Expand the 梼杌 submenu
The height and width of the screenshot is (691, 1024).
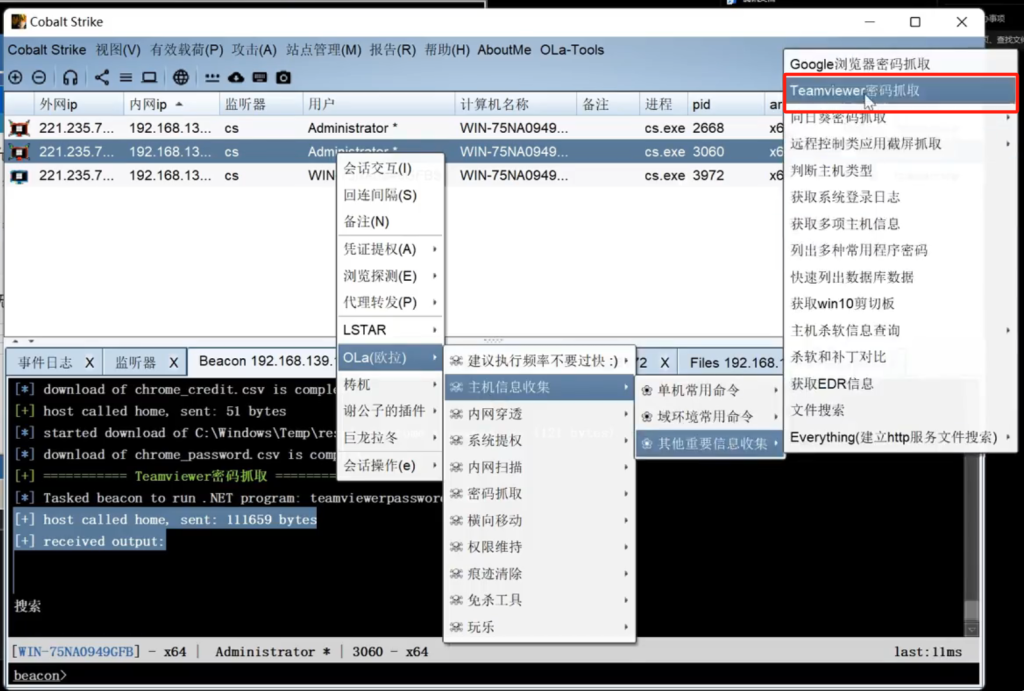pos(390,385)
